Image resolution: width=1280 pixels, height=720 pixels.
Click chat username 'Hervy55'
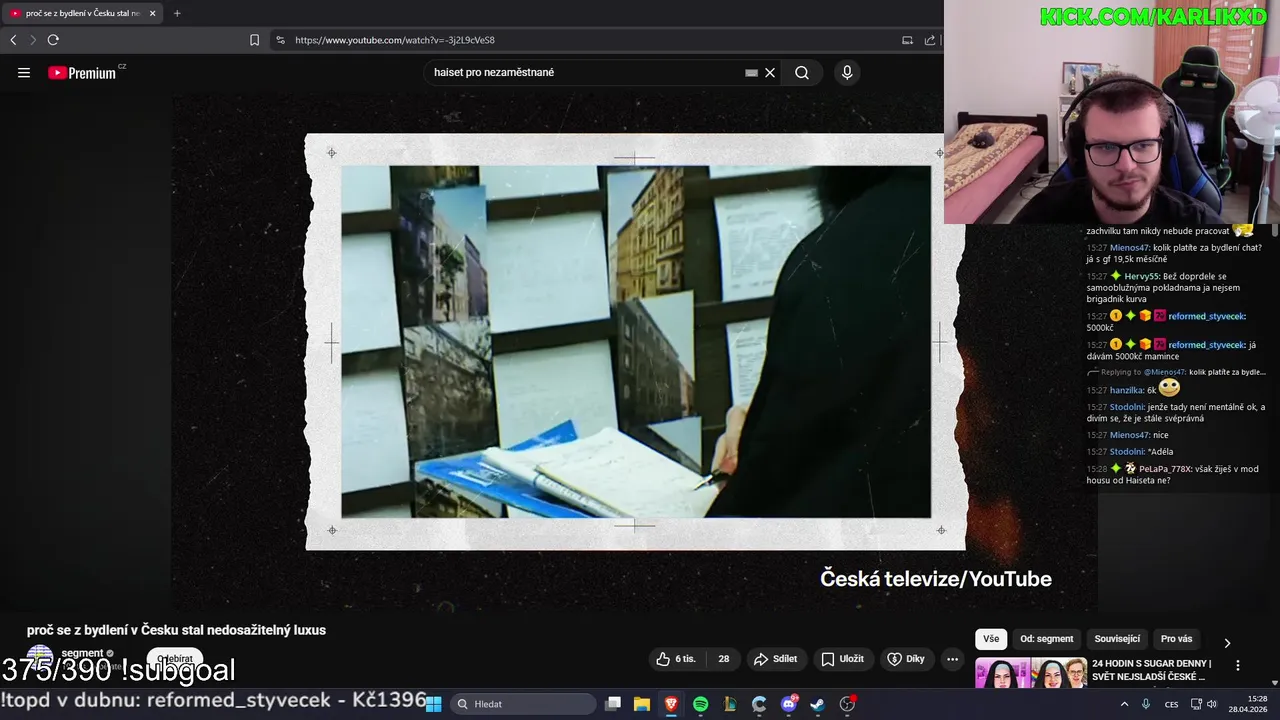[x=1143, y=276]
